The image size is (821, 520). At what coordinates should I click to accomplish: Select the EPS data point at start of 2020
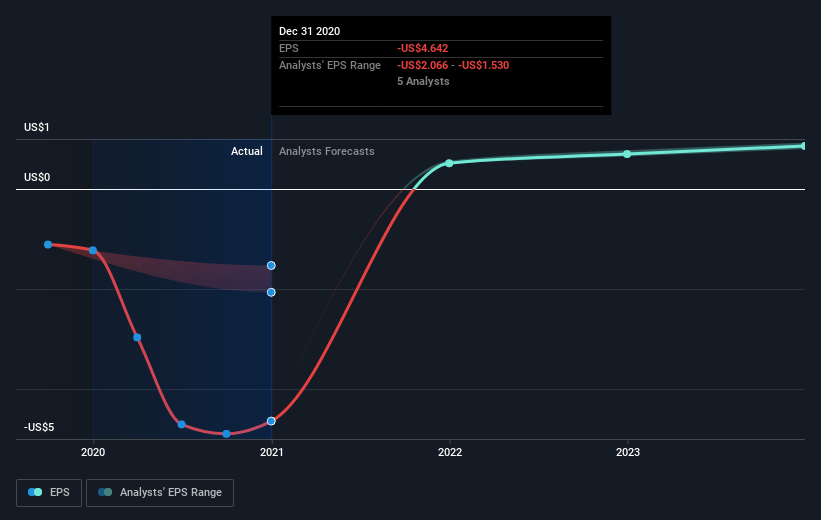point(93,250)
